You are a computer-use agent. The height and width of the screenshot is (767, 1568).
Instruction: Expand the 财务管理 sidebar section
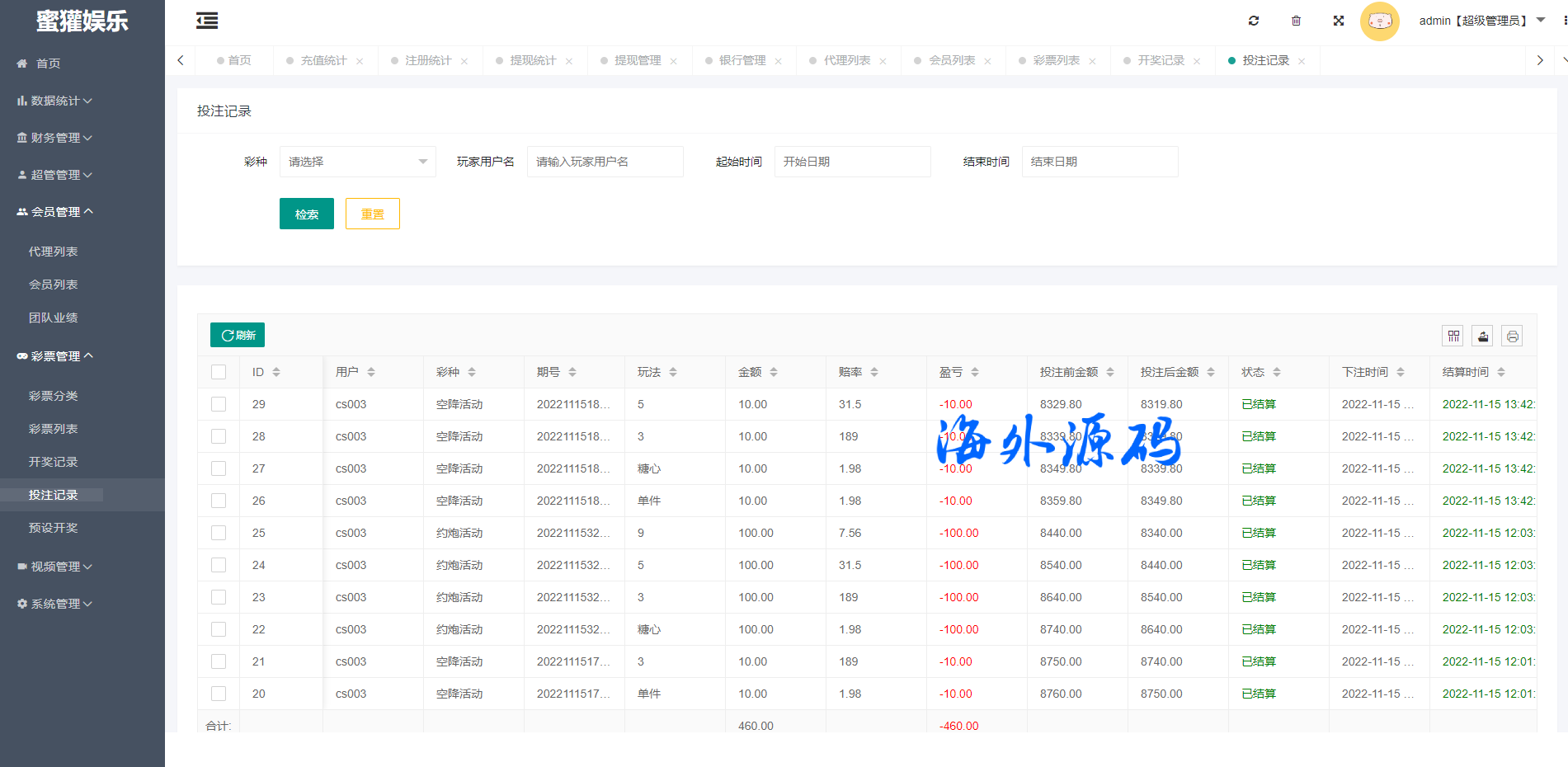[x=54, y=138]
